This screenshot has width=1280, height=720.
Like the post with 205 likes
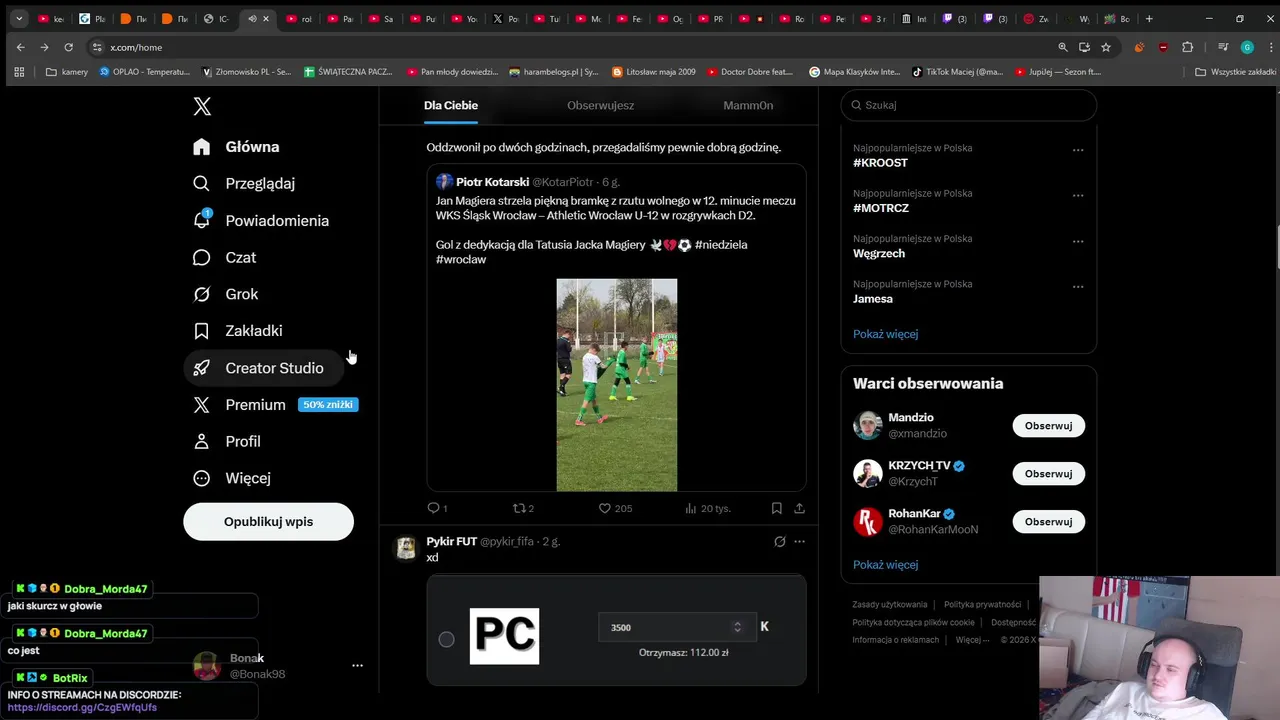[604, 508]
